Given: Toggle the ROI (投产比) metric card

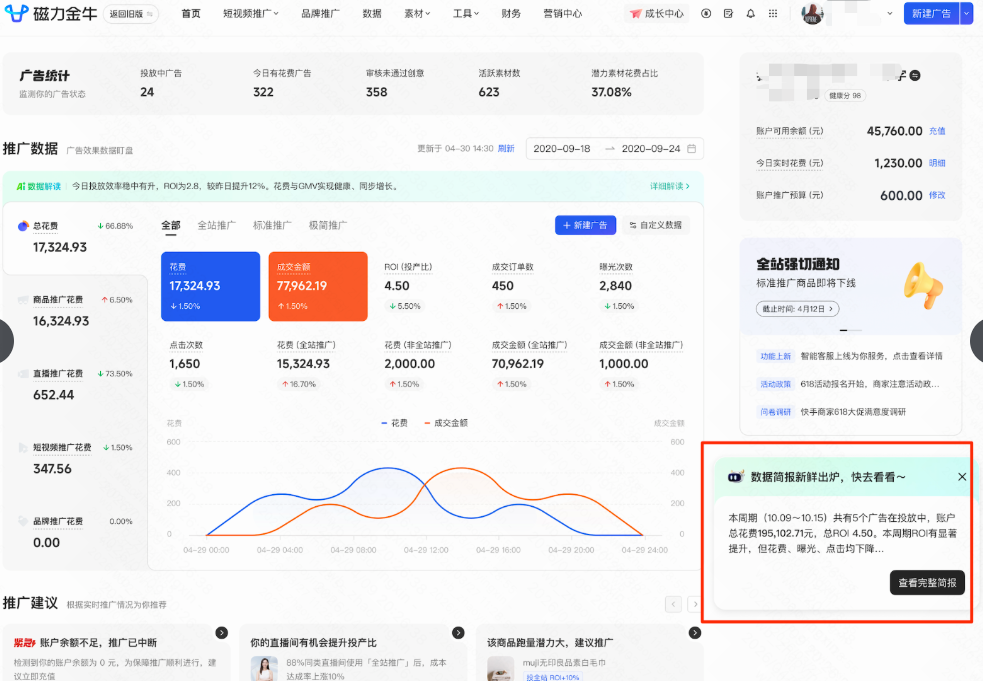Looking at the screenshot, I should pyautogui.click(x=426, y=287).
